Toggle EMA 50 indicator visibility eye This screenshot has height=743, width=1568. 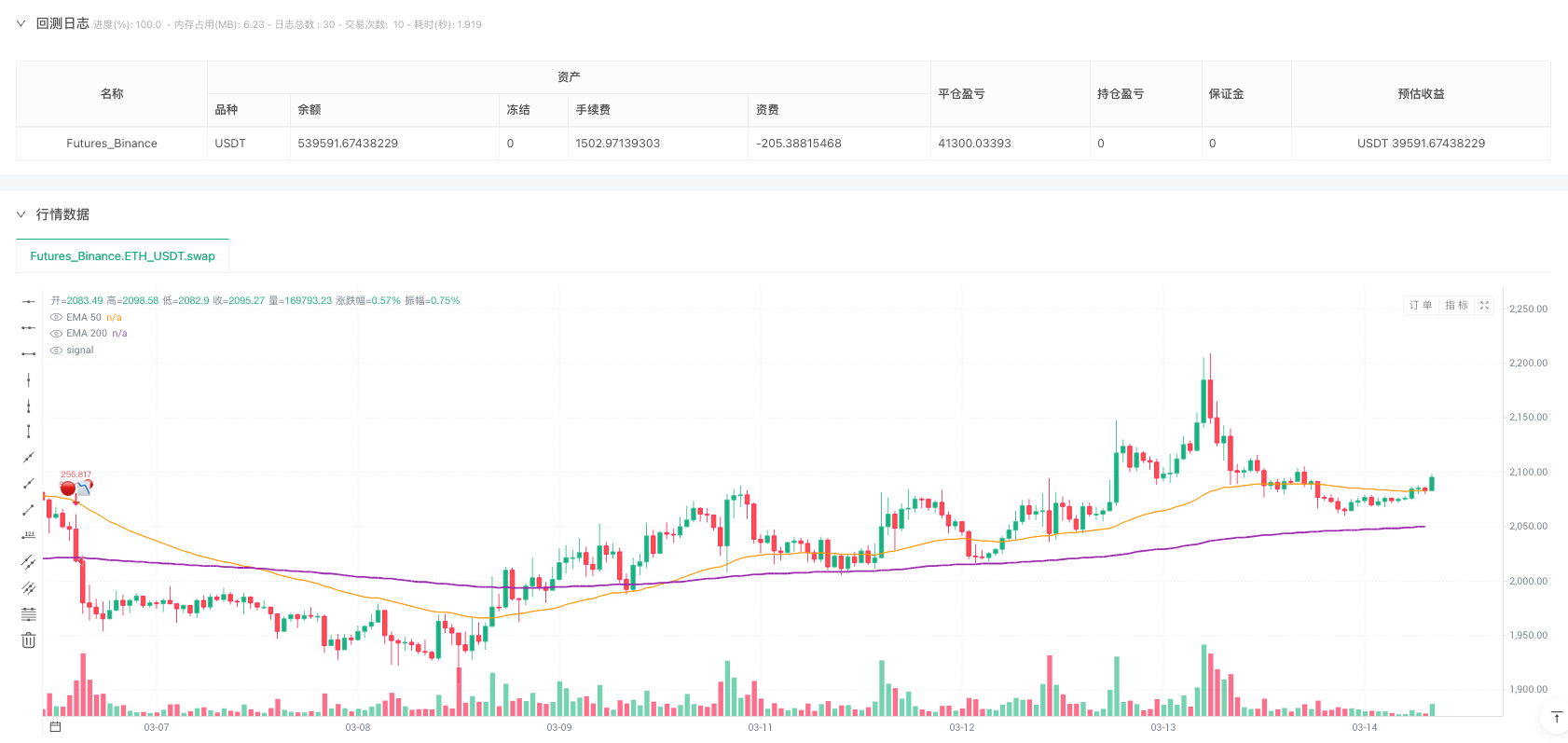coord(57,318)
